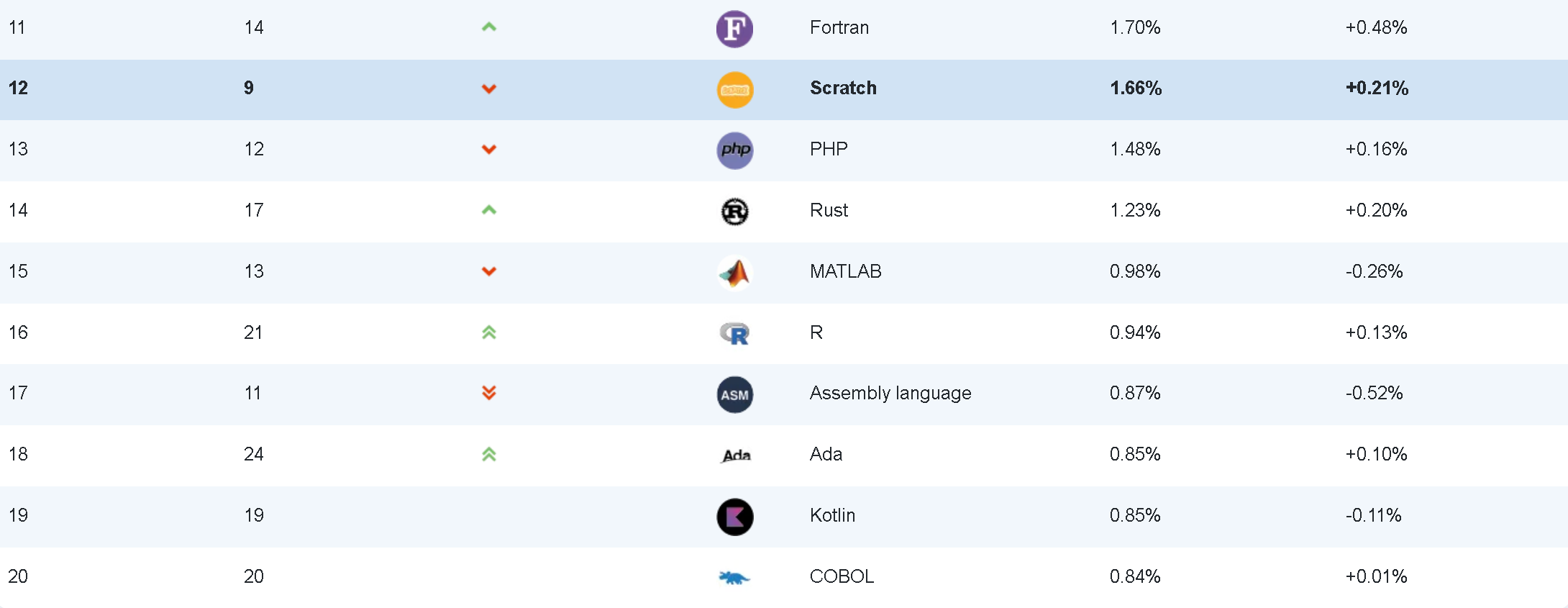Screen dimensions: 1568x608
Task: Click the Kotlin change value -0.11%
Action: [x=1373, y=515]
